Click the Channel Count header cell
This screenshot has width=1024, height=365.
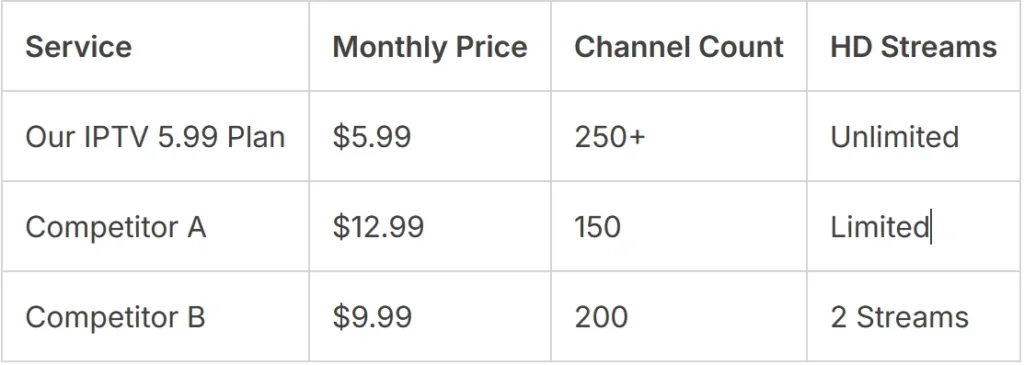pyautogui.click(x=679, y=46)
